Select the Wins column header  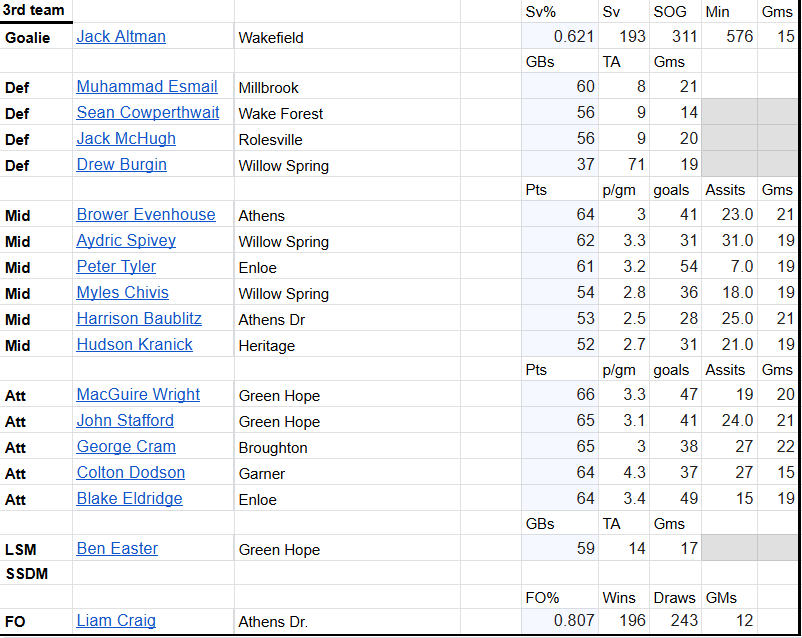click(624, 597)
